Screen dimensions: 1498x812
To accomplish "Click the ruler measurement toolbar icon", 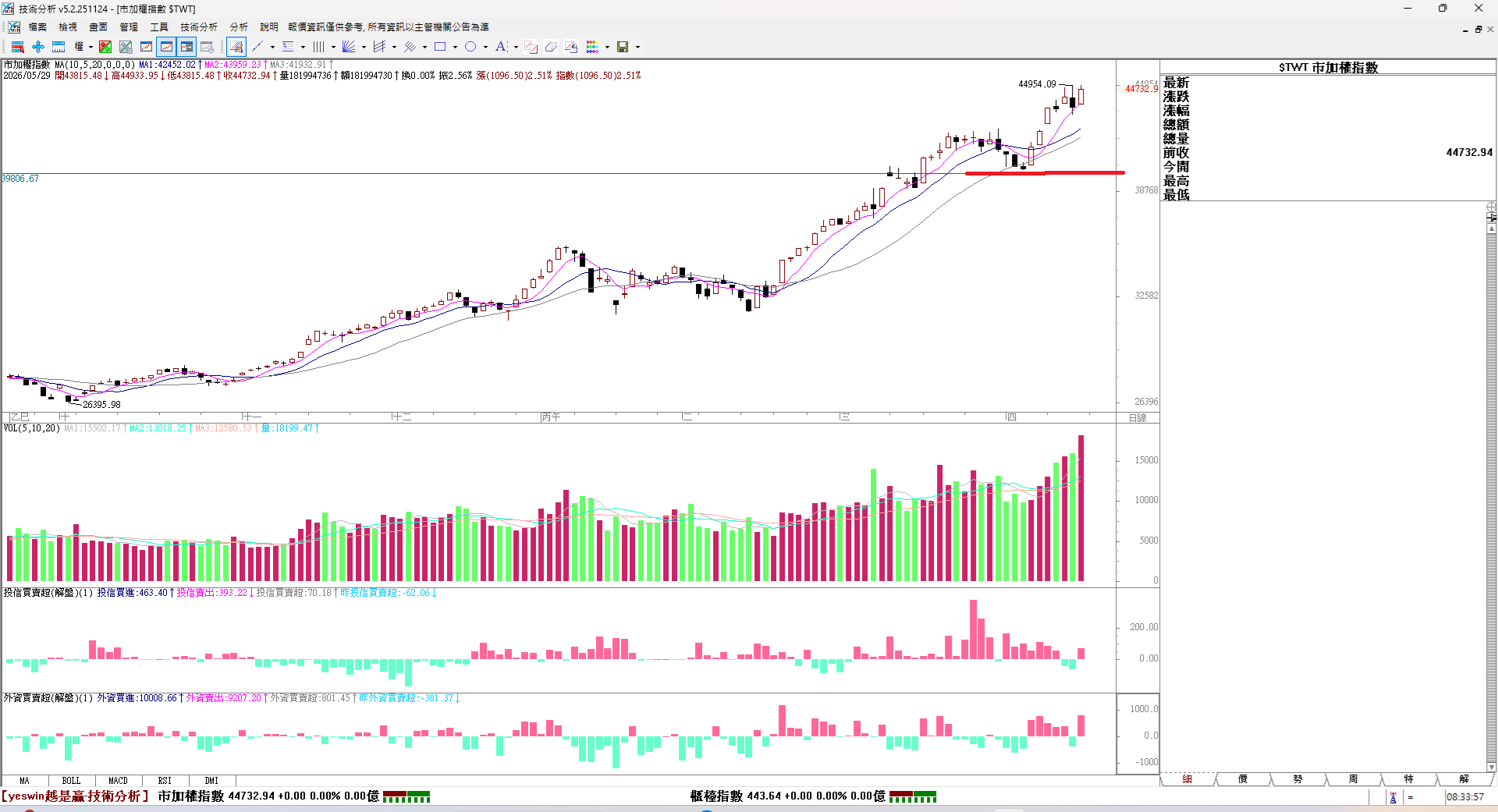I will [59, 47].
